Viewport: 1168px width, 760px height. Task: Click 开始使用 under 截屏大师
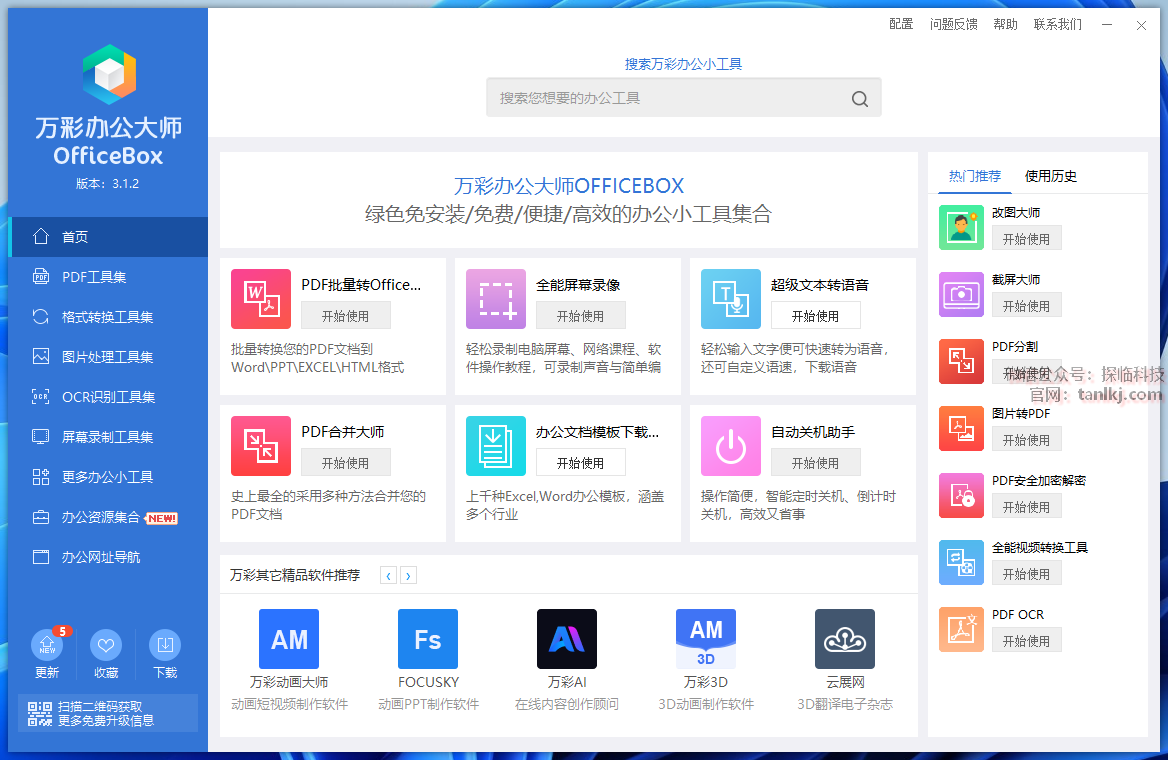coord(1026,306)
